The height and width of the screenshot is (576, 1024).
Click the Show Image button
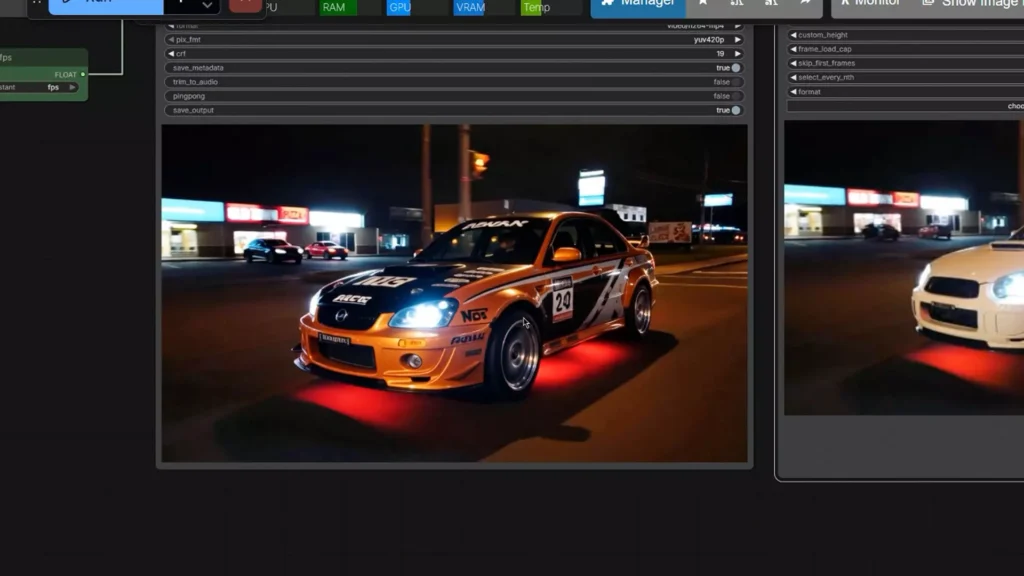tap(970, 5)
